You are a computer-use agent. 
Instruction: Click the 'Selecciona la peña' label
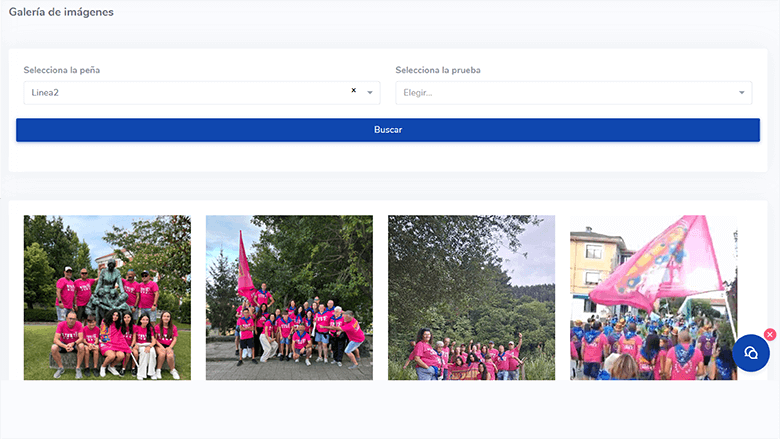(62, 70)
